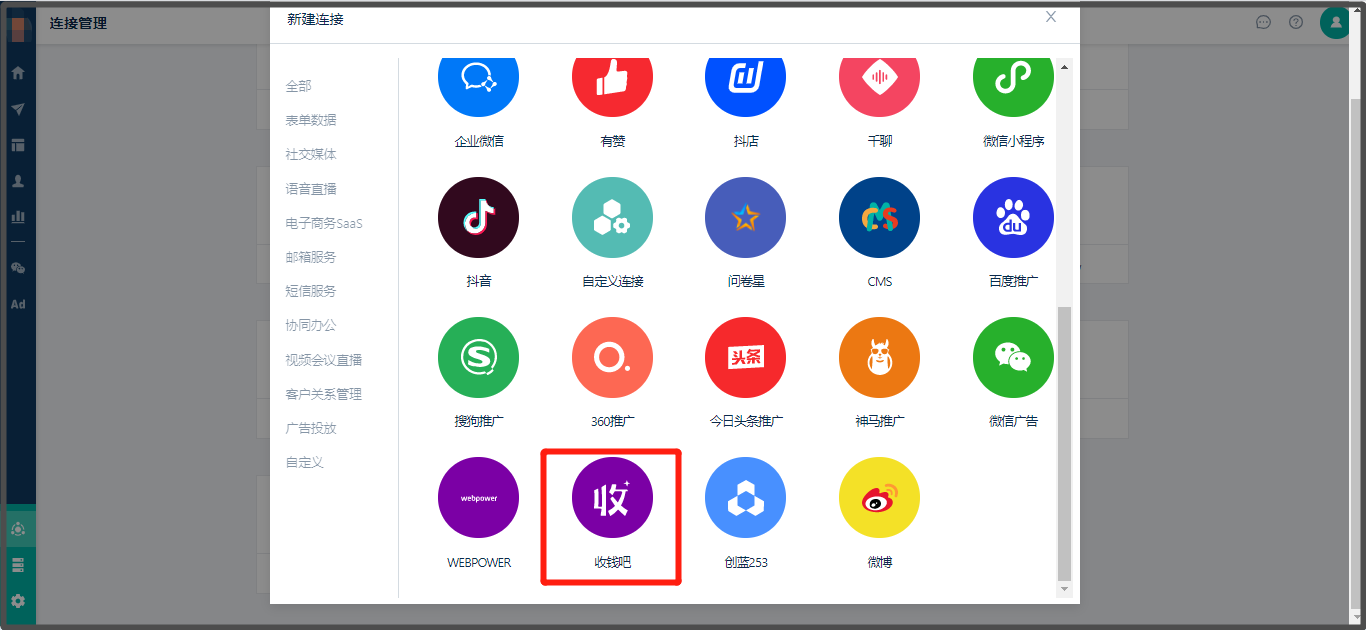Filter by 客户关系管理 category
This screenshot has width=1366, height=630.
pos(324,394)
